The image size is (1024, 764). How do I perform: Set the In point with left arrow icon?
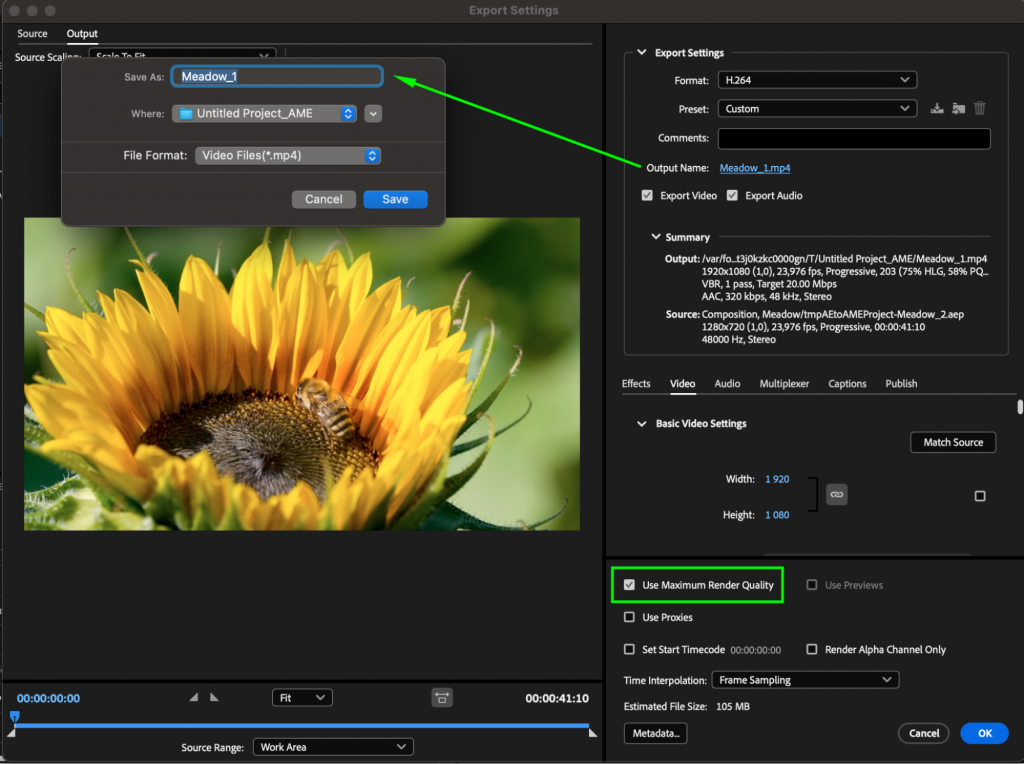(x=193, y=697)
